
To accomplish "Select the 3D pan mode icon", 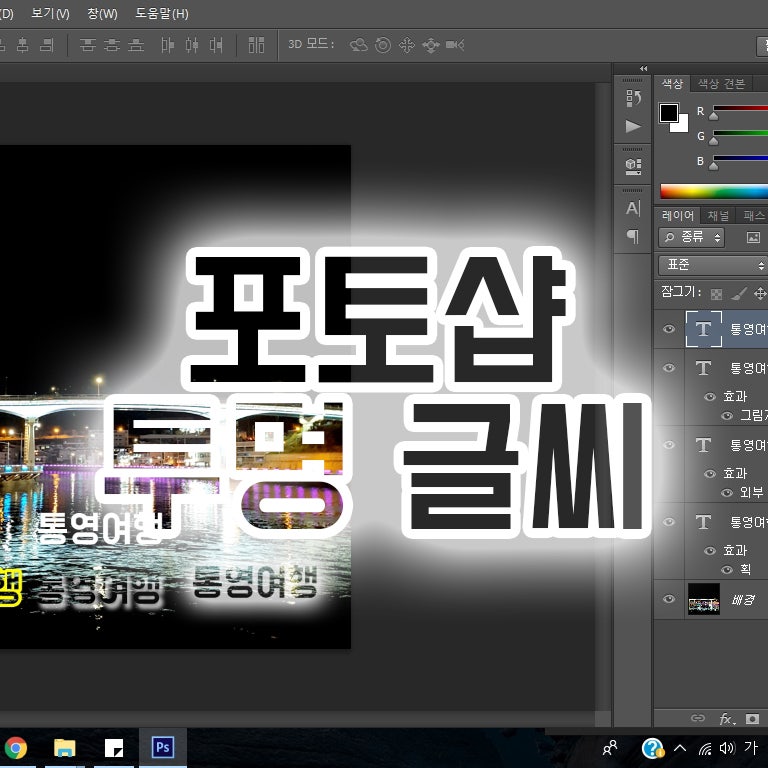I will 407,46.
